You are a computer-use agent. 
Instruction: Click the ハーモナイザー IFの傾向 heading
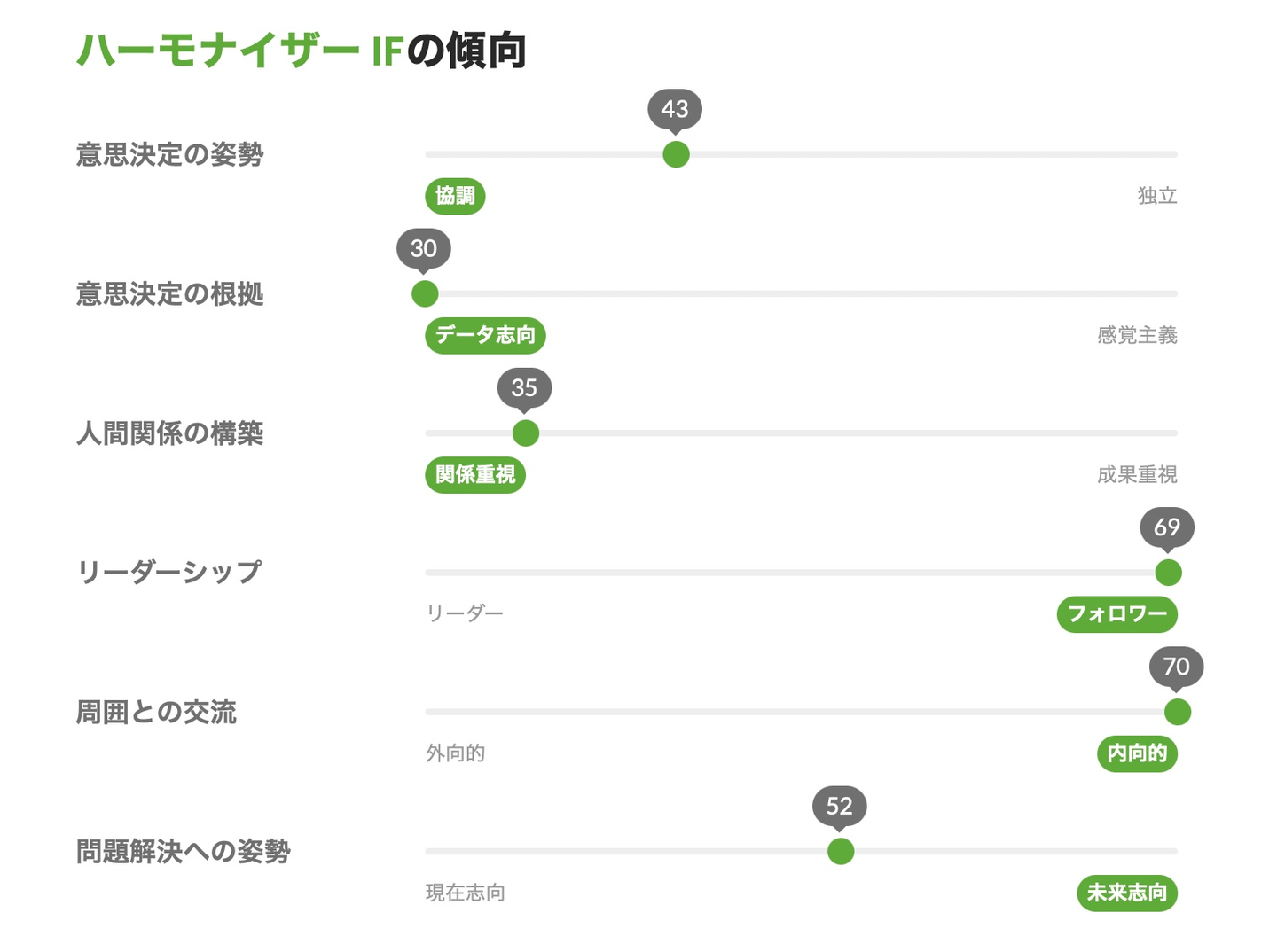[x=302, y=51]
